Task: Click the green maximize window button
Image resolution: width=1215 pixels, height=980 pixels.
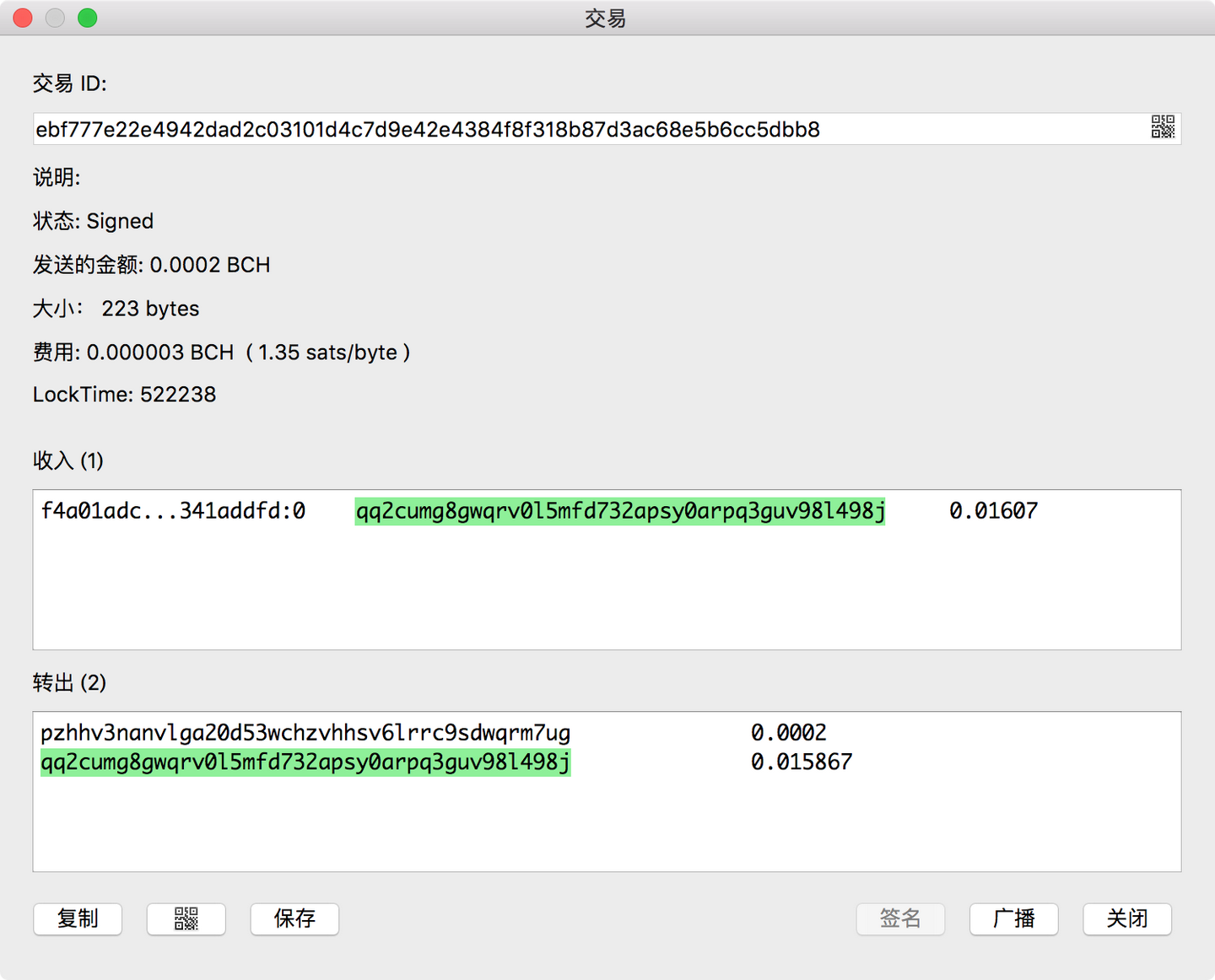Action: click(x=87, y=18)
